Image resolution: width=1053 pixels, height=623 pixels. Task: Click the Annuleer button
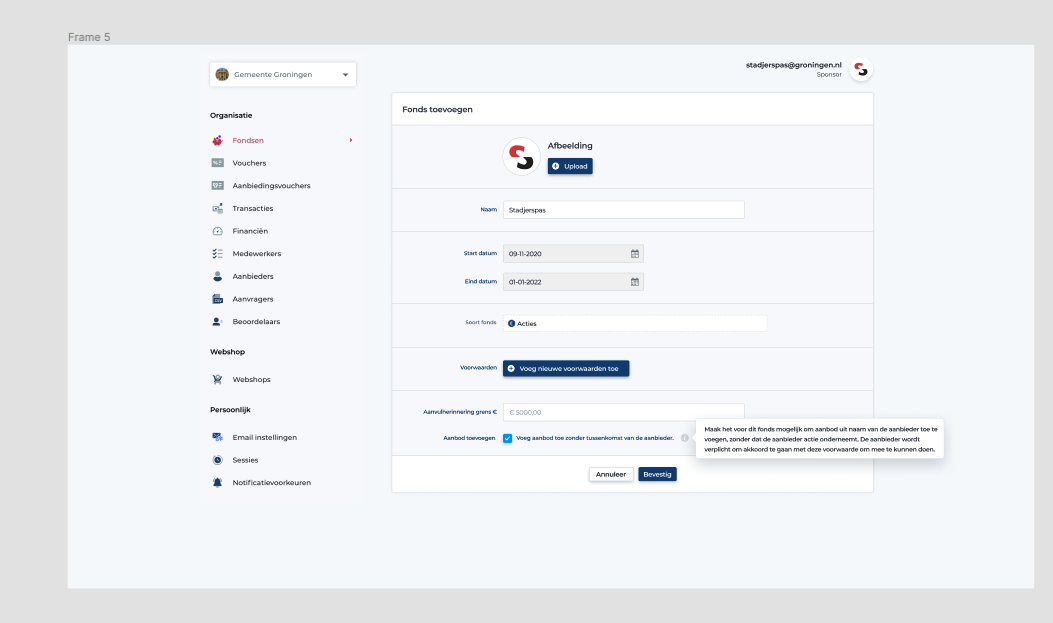(611, 475)
